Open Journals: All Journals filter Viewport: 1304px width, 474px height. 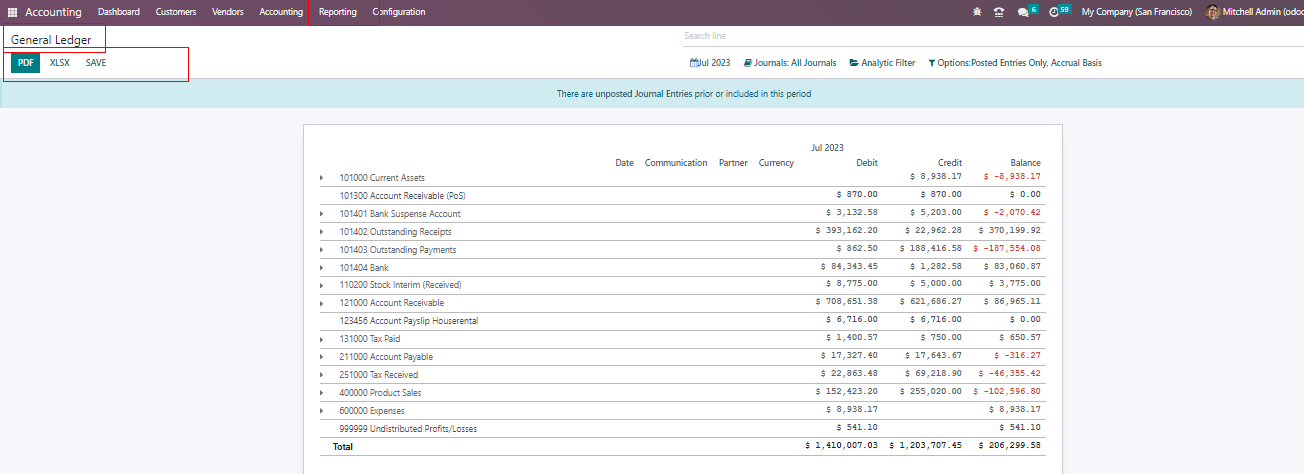coord(790,63)
